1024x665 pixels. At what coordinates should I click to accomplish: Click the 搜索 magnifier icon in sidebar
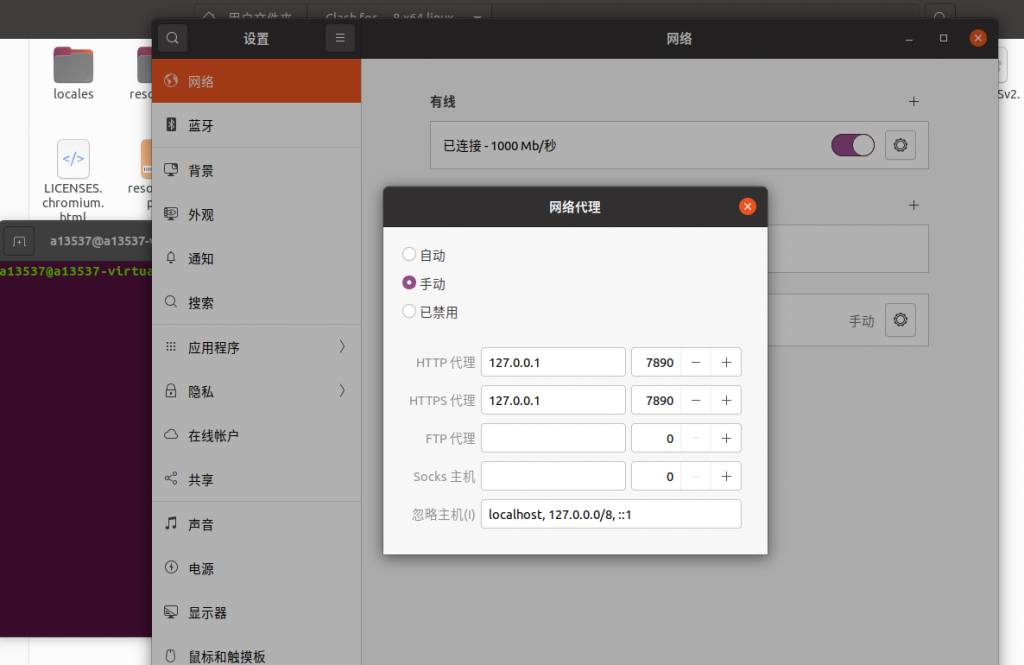171,302
